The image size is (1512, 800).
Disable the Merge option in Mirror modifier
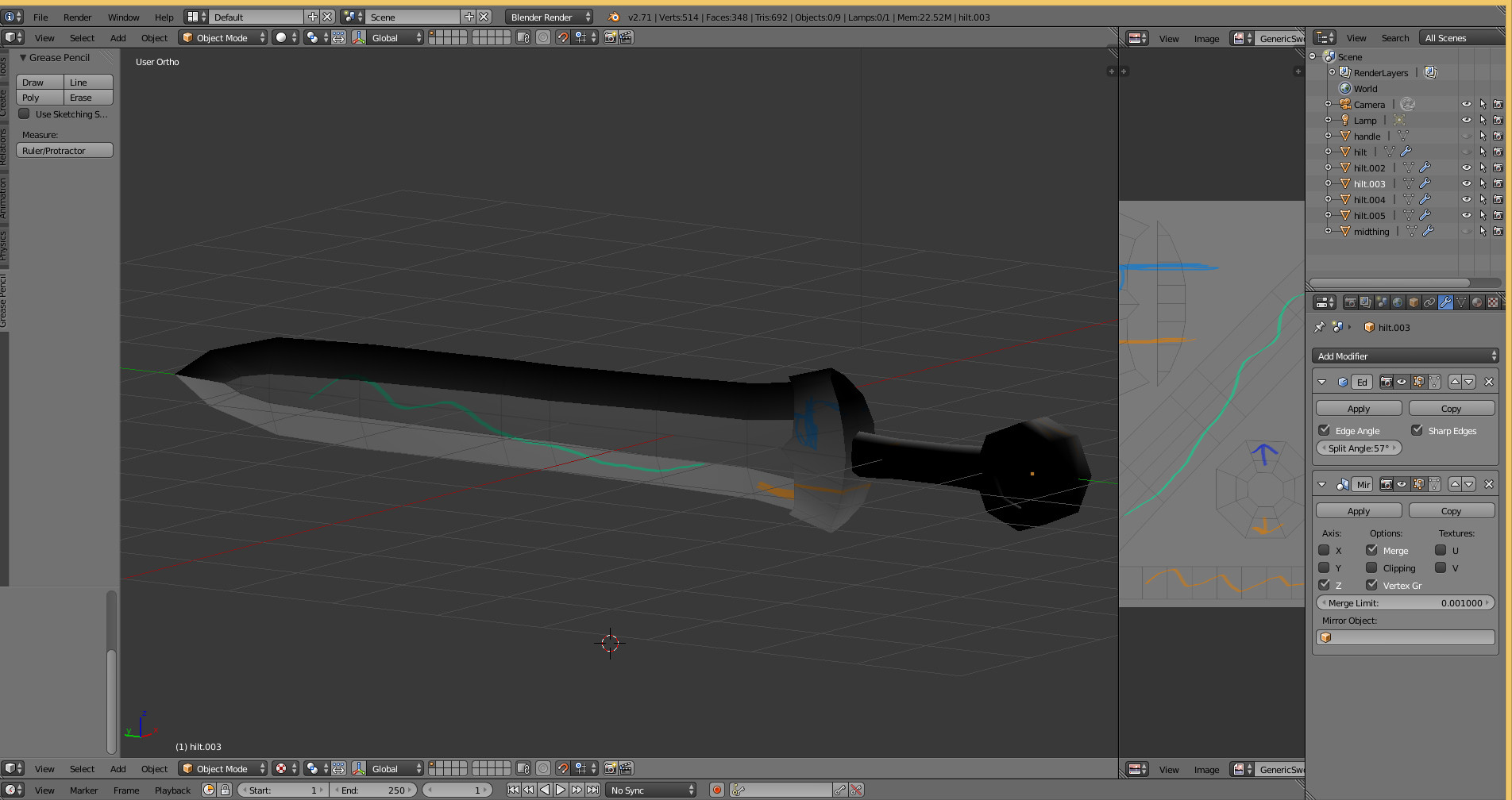[1371, 550]
